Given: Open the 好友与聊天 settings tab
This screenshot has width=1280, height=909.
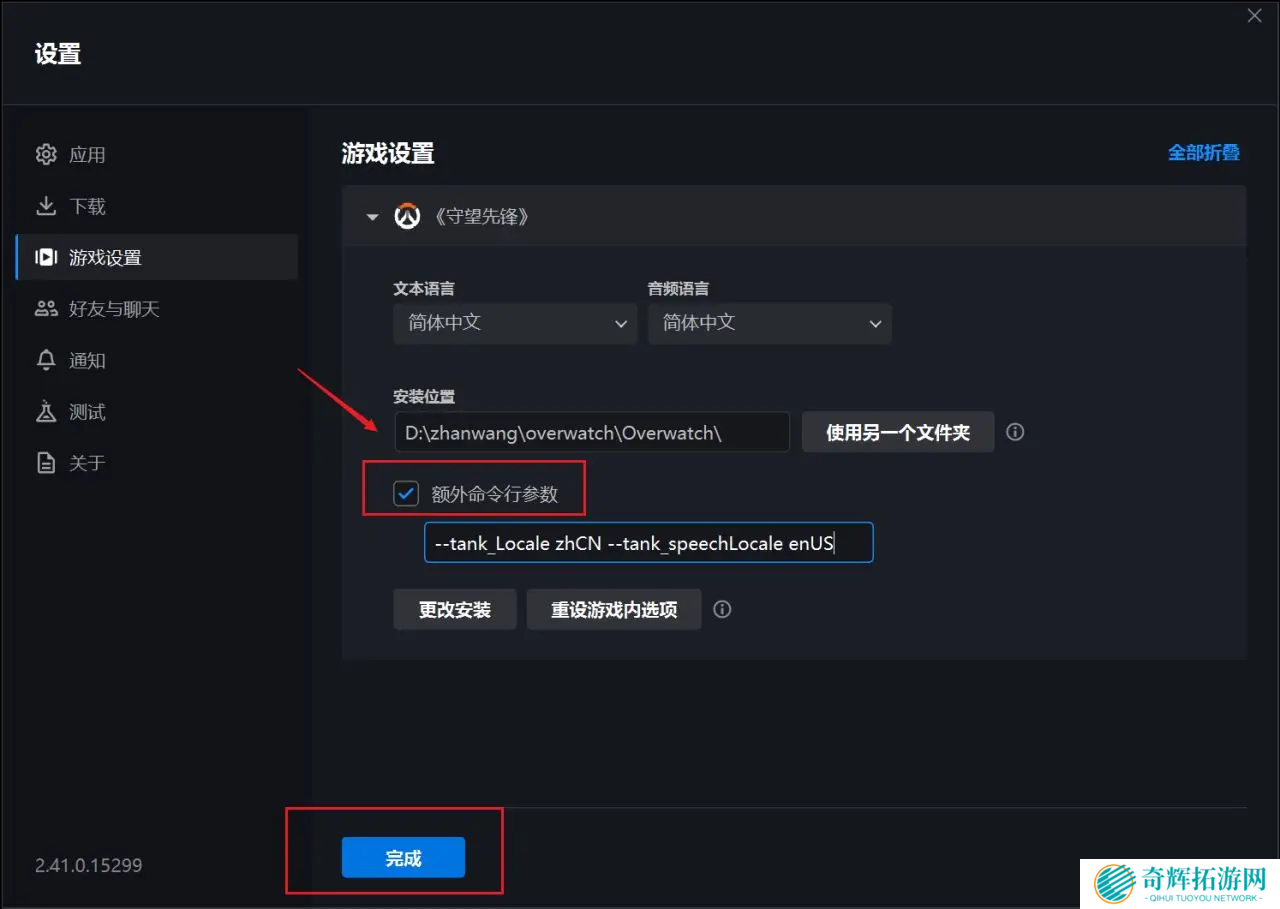Looking at the screenshot, I should [114, 309].
